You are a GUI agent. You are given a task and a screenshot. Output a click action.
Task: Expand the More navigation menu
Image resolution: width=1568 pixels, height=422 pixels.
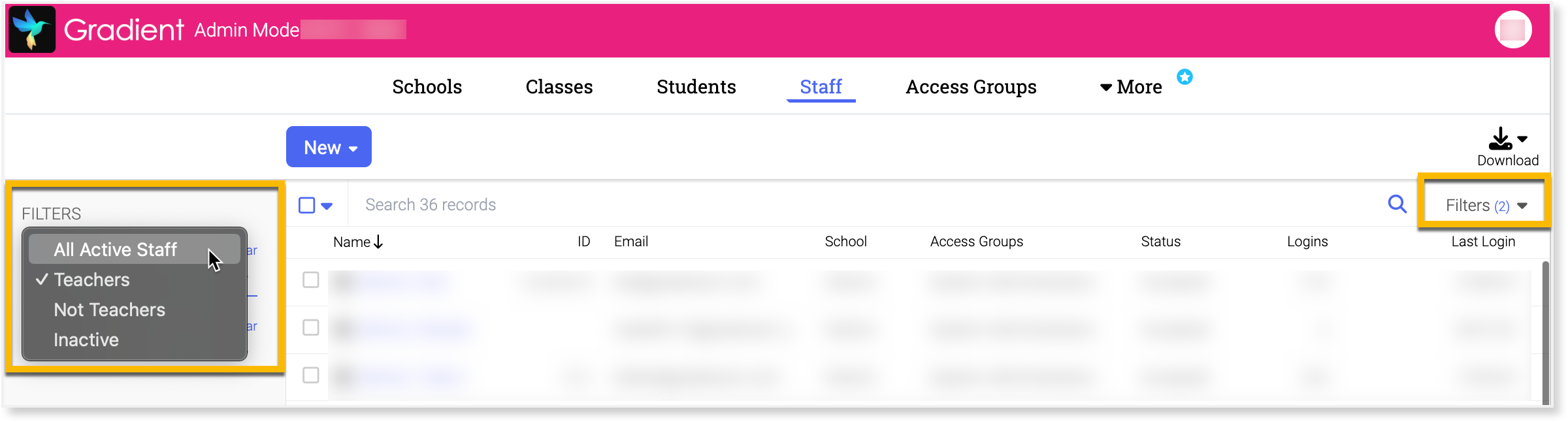coord(1131,87)
